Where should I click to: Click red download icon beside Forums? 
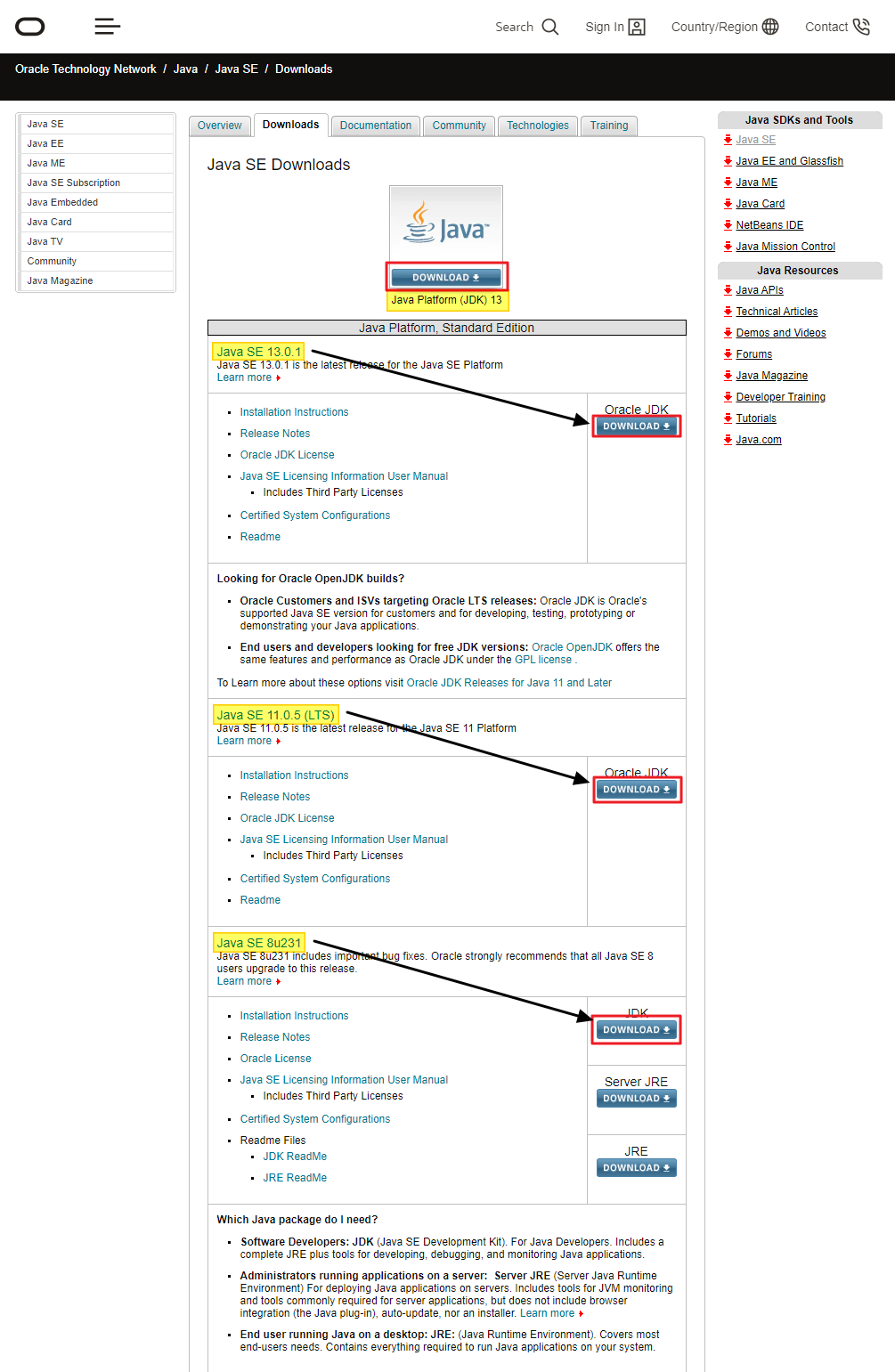[728, 354]
